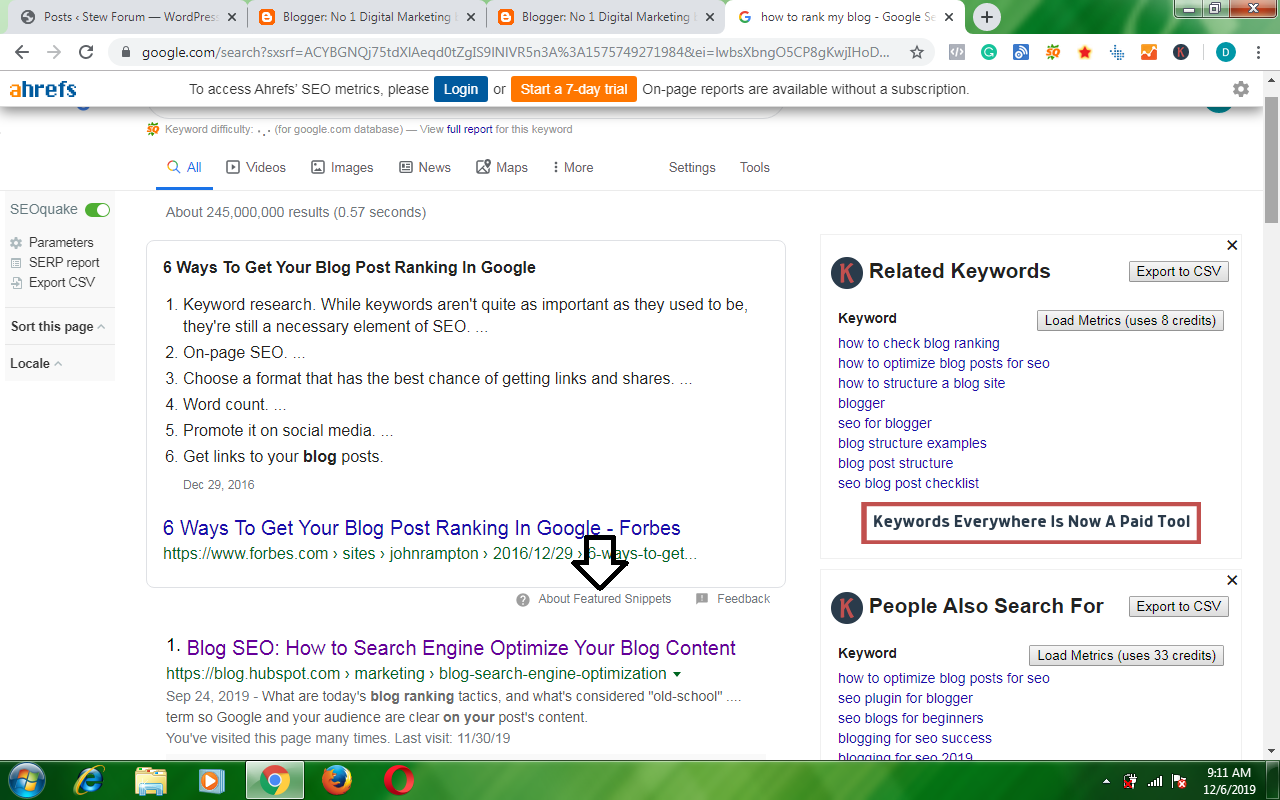This screenshot has width=1280, height=800.
Task: Click the Ahrefs logo
Action: coord(43,89)
